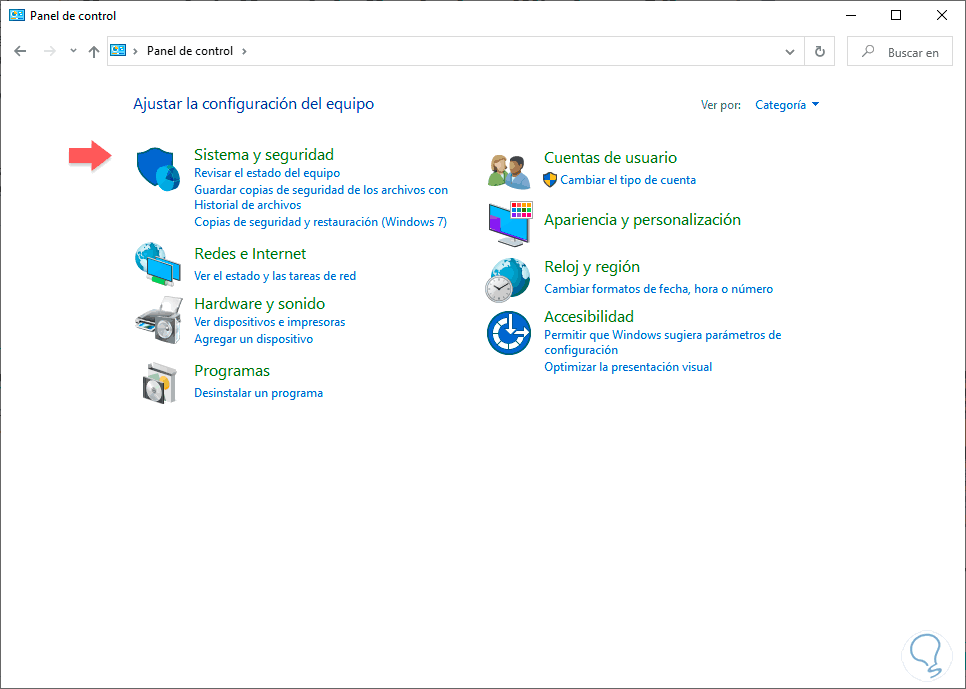Open recent locations dropdown chevron

coord(73,51)
